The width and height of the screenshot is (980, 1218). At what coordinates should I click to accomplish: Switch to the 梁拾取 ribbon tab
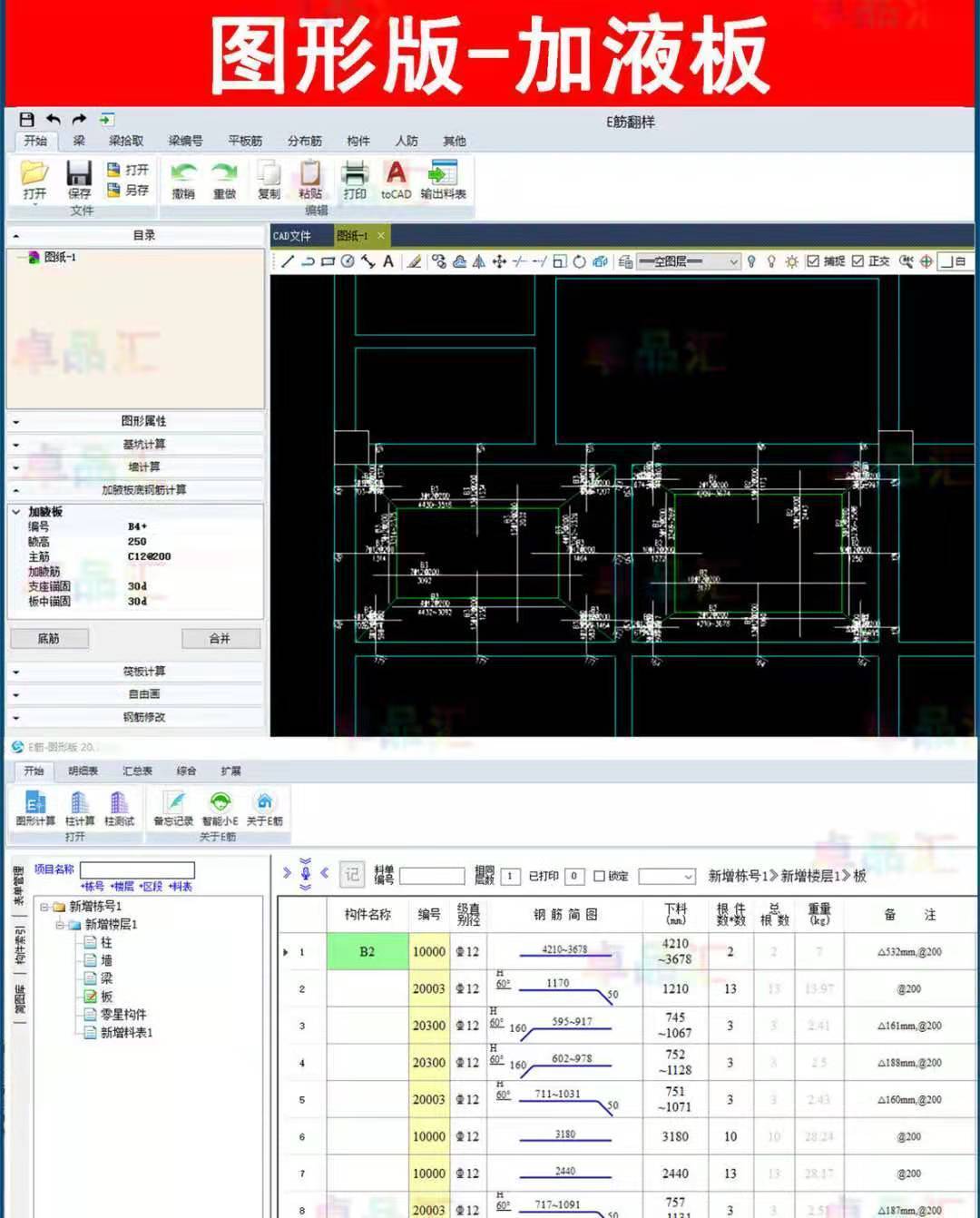(x=126, y=141)
